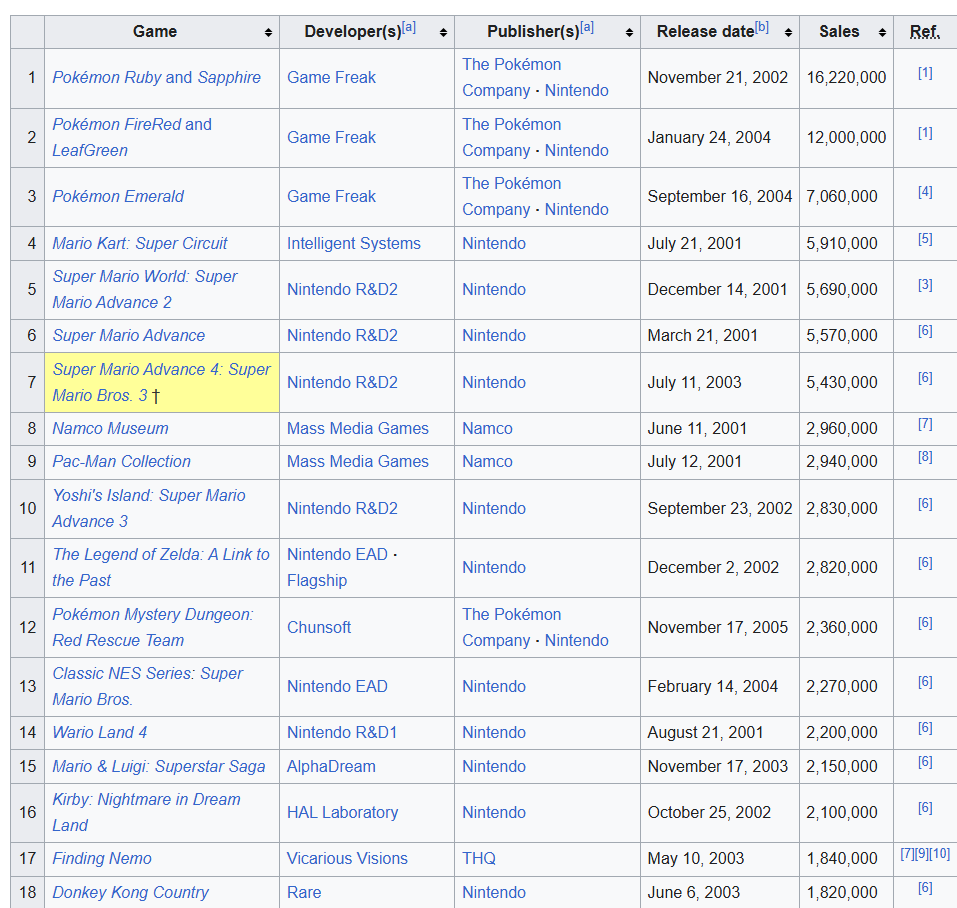Open Donkey Kong Country link
Image resolution: width=957 pixels, height=908 pixels.
click(x=131, y=892)
